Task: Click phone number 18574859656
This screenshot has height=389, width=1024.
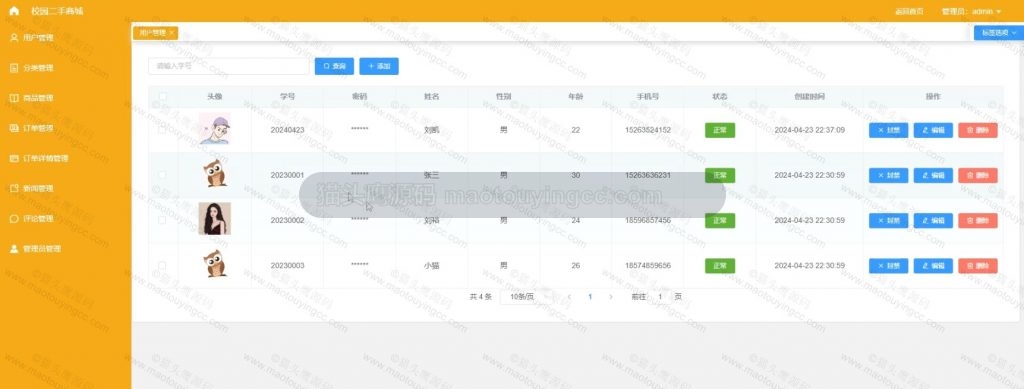Action: coord(647,266)
